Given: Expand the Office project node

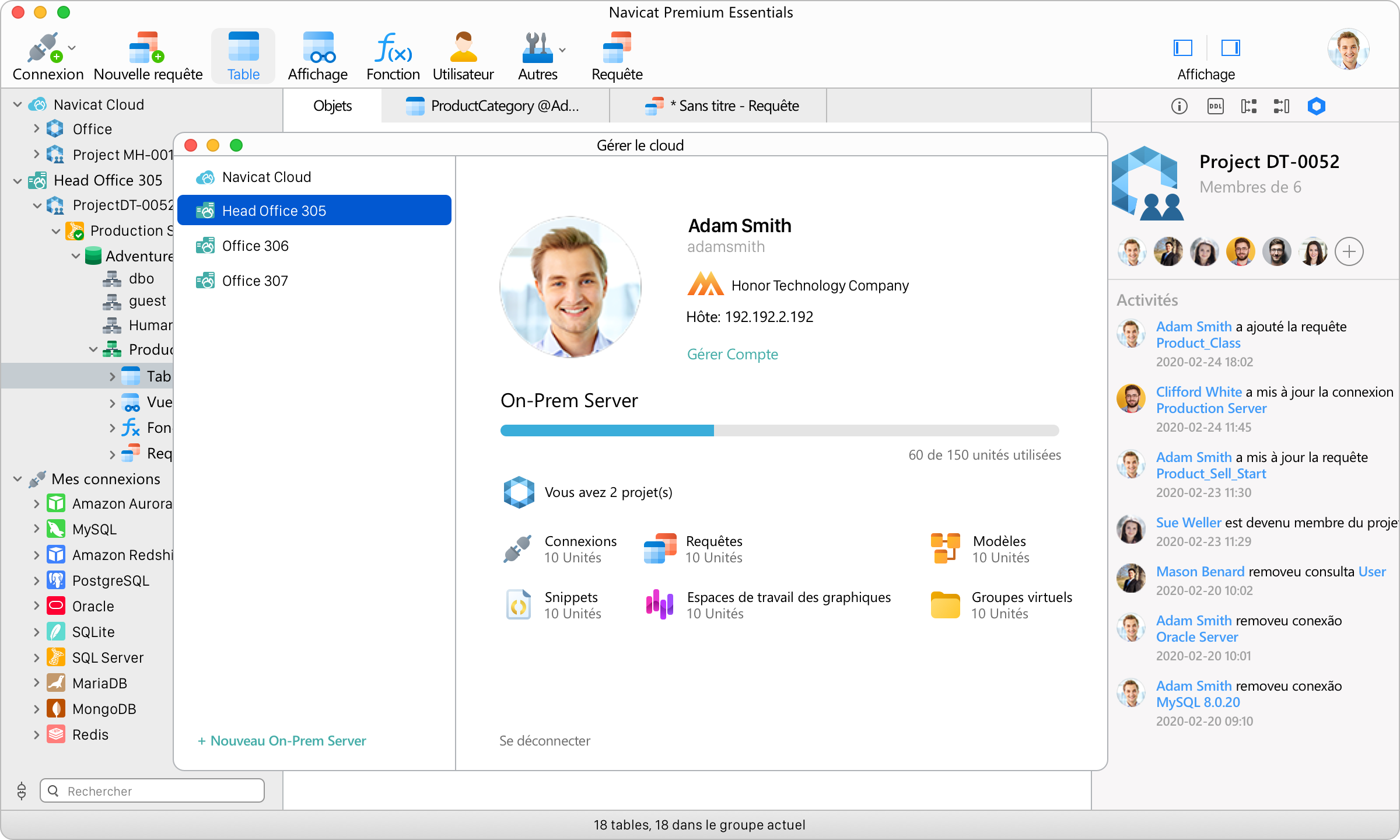Looking at the screenshot, I should pyautogui.click(x=36, y=129).
